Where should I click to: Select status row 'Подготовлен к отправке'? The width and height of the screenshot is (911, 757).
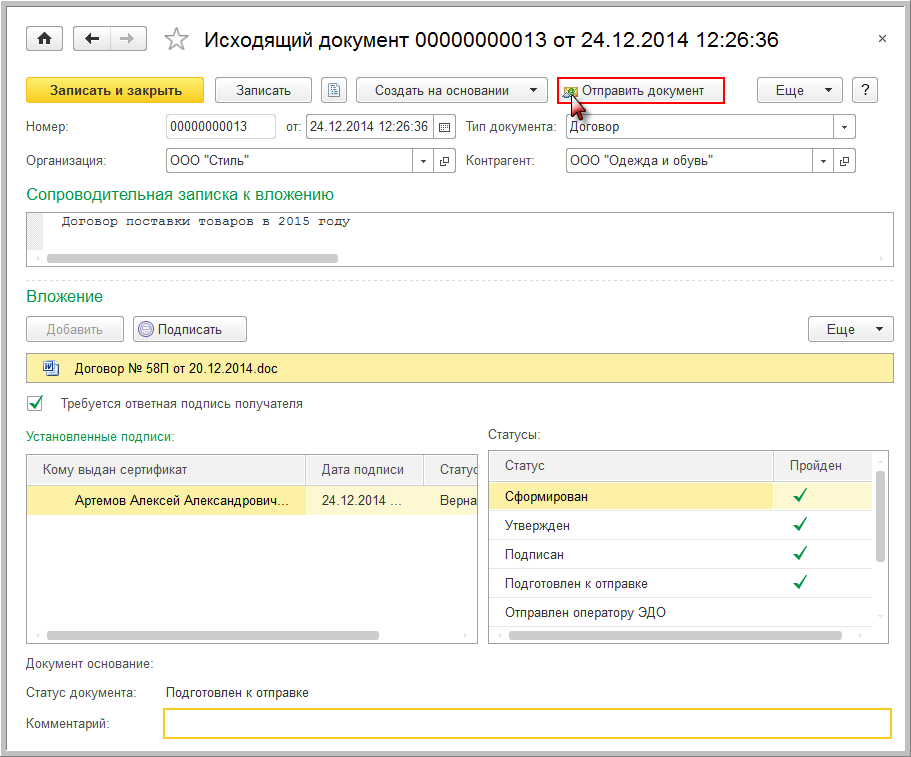point(680,583)
